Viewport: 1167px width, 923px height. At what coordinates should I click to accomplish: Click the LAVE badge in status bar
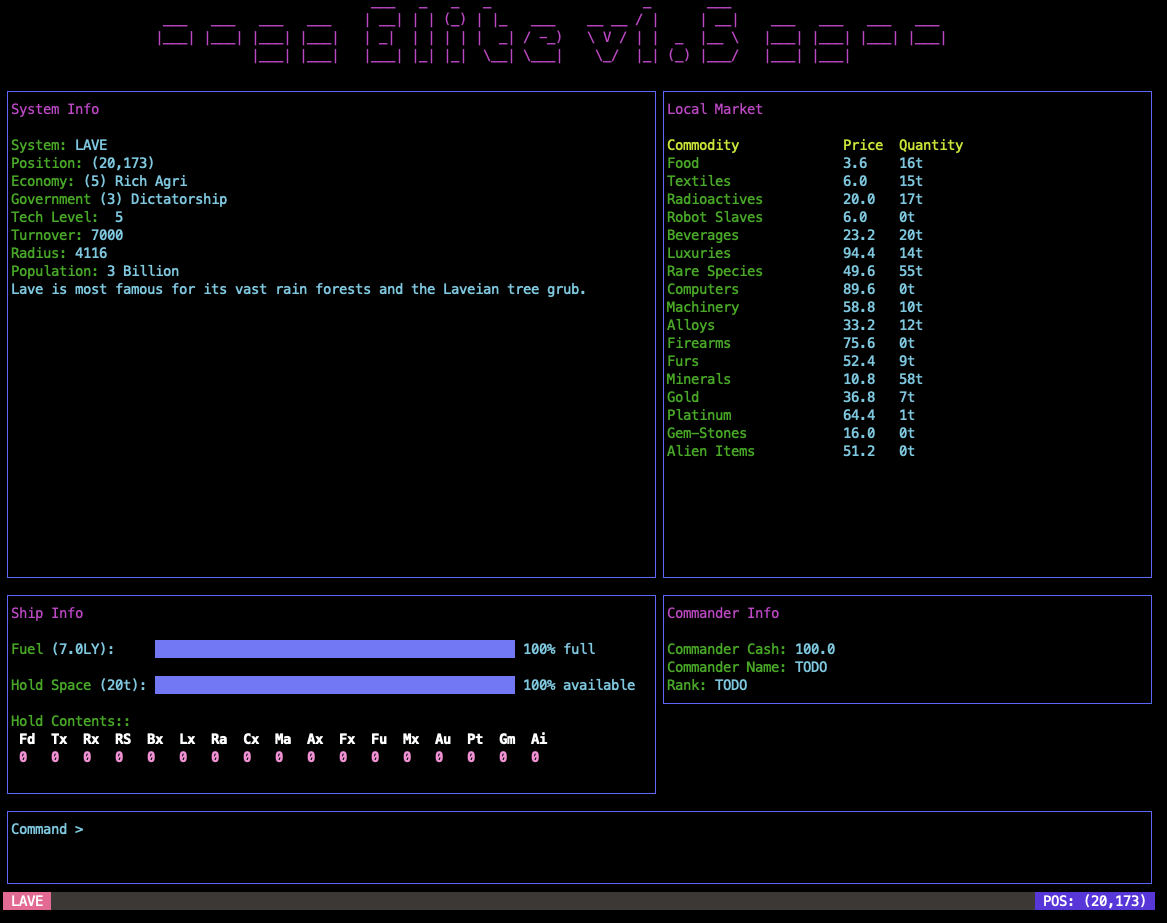(27, 901)
